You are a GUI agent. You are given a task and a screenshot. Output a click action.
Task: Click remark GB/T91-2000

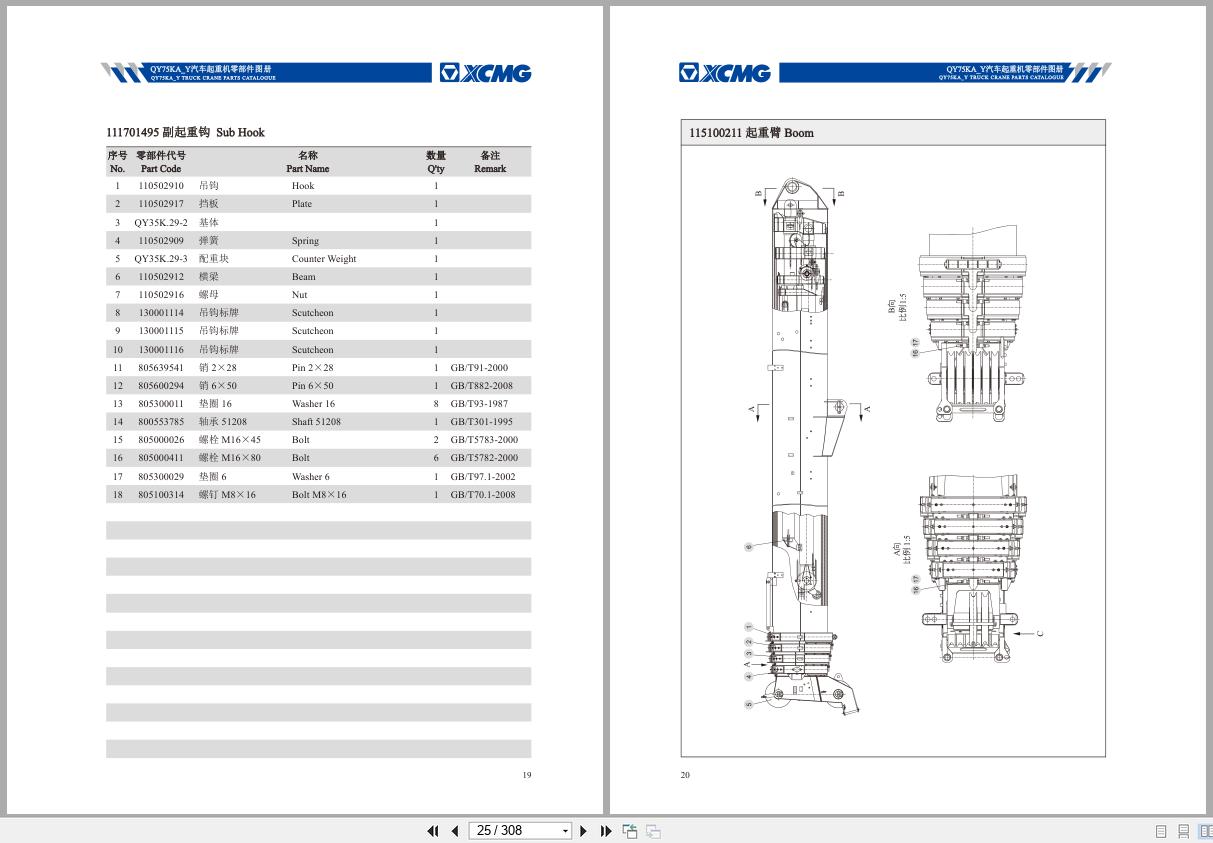click(x=479, y=367)
